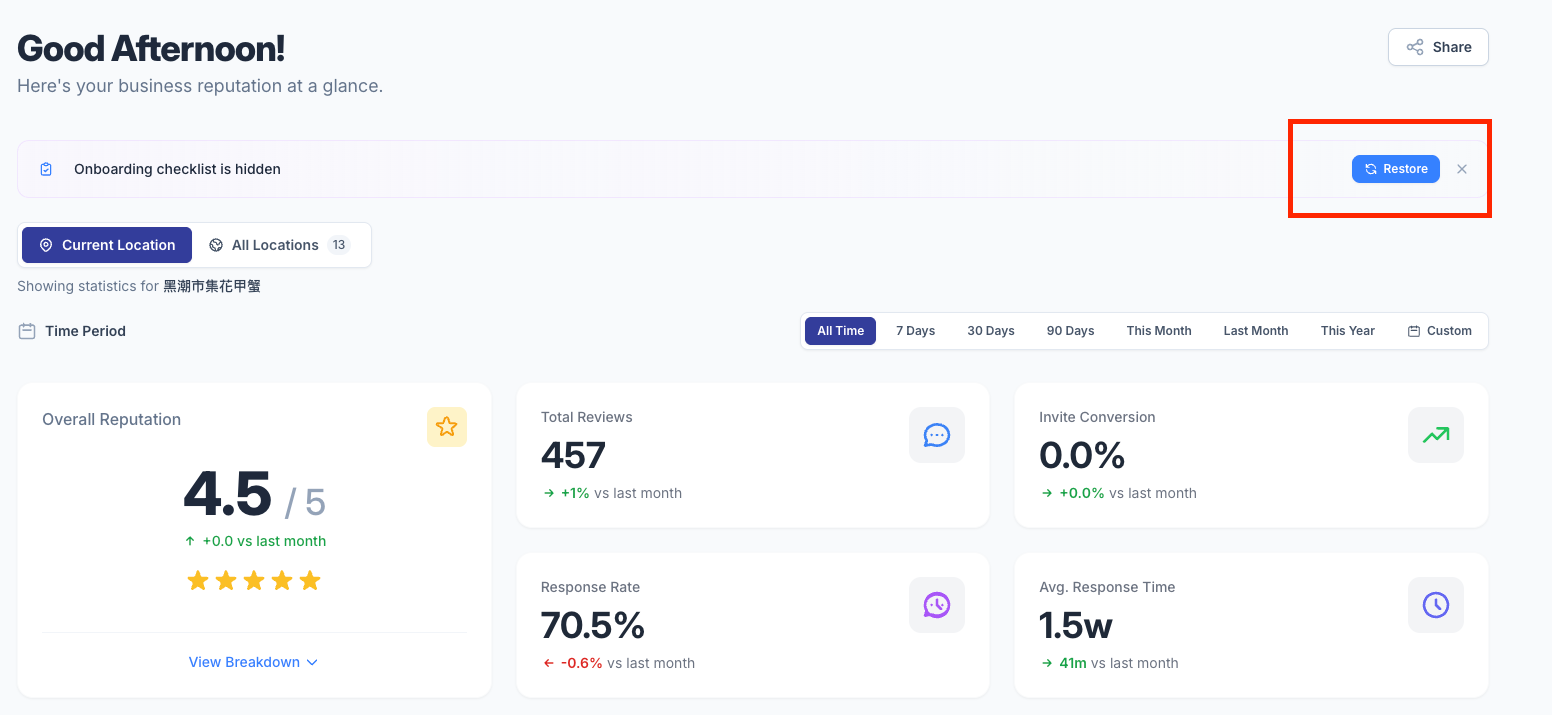The image size is (1552, 726).
Task: Click the five-star rating row
Action: click(254, 580)
